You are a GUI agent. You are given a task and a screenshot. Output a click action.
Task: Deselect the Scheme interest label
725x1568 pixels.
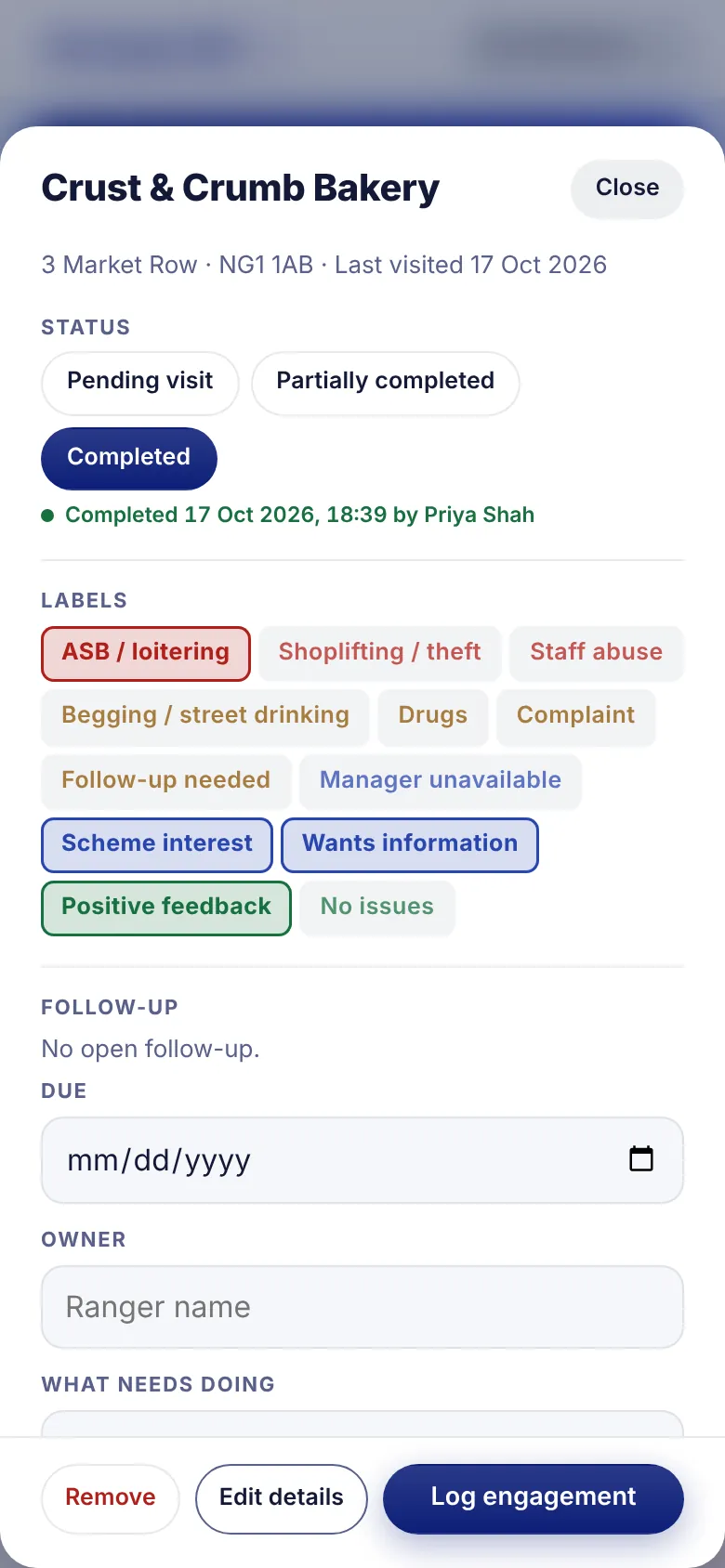pos(157,844)
